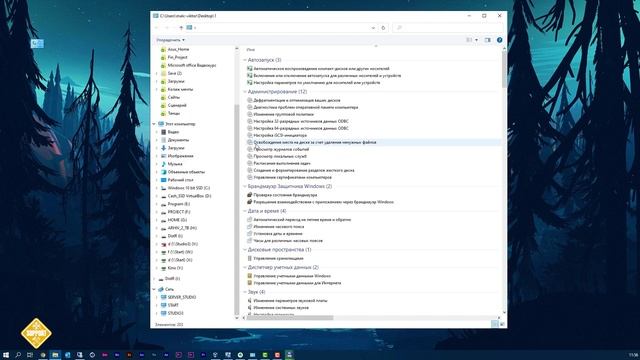
Task: Go up one folder level
Action: 181,28
